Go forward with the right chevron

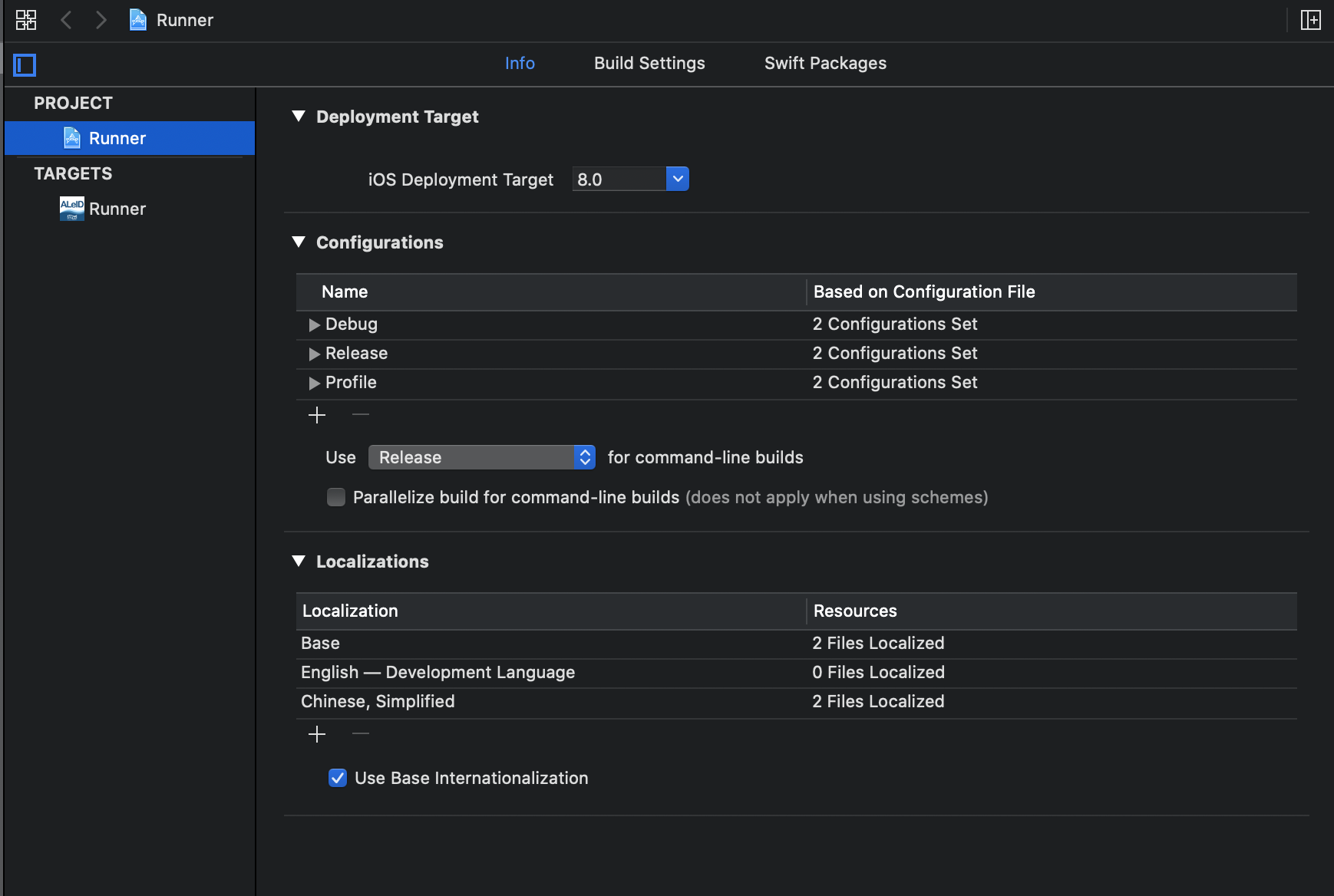(101, 20)
